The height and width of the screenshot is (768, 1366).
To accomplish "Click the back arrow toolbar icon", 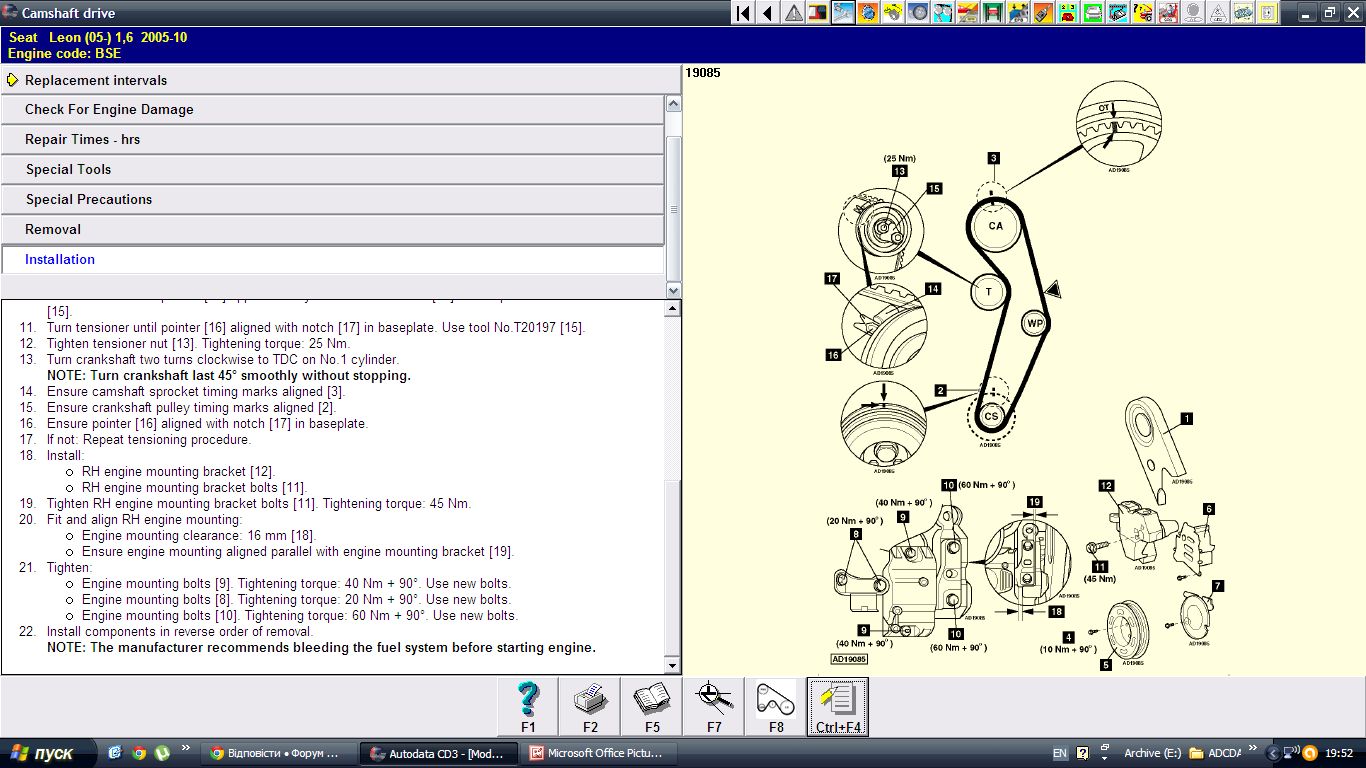I will (x=768, y=13).
